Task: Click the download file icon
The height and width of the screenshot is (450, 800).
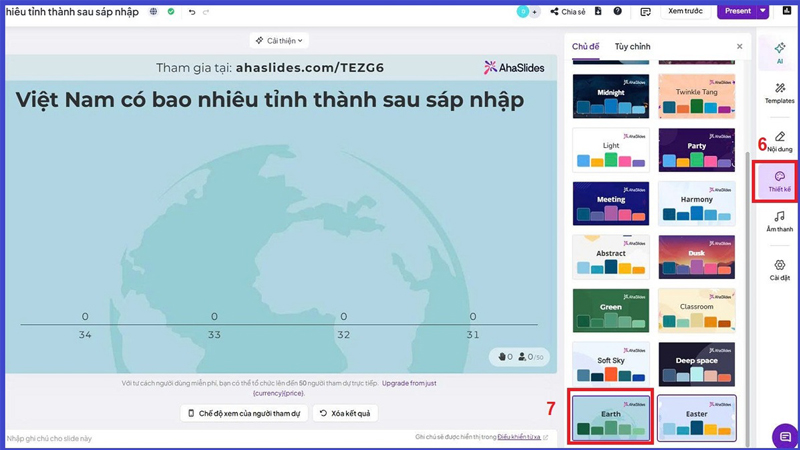Action: tap(598, 11)
